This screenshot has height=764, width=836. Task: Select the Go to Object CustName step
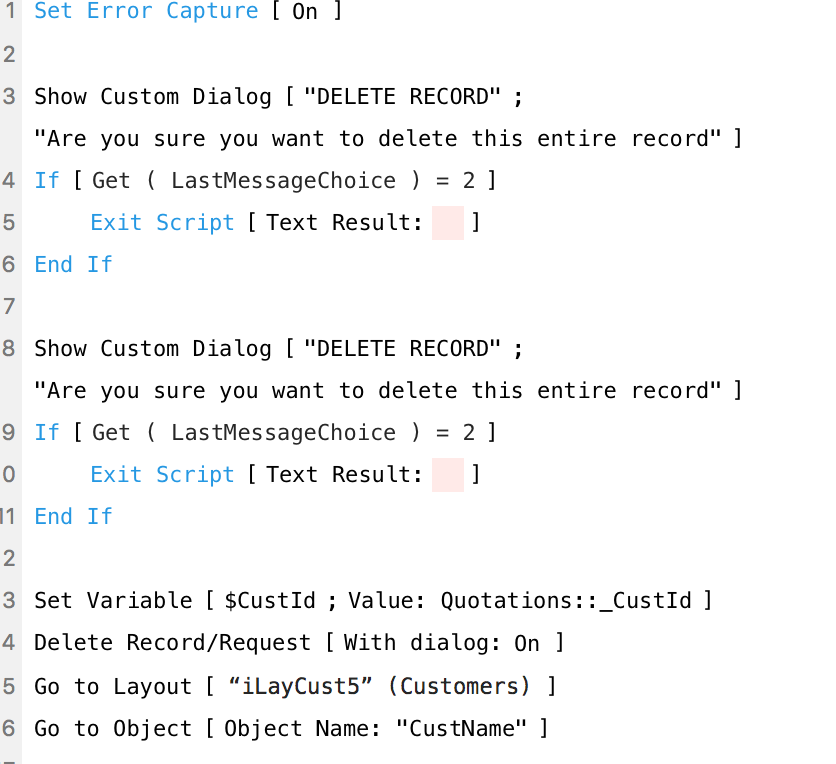click(291, 728)
